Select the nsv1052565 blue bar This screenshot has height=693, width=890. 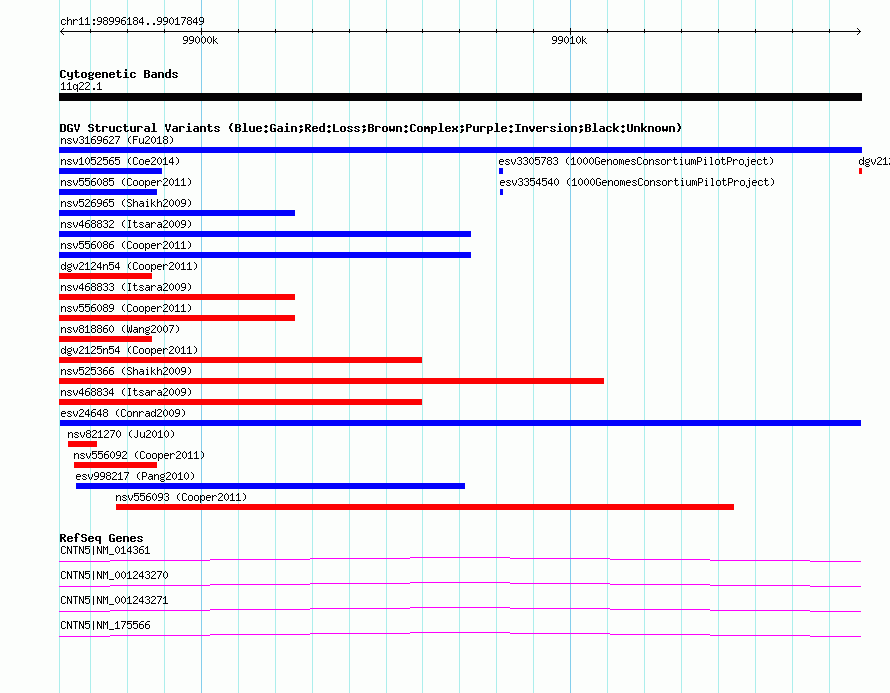pos(111,171)
